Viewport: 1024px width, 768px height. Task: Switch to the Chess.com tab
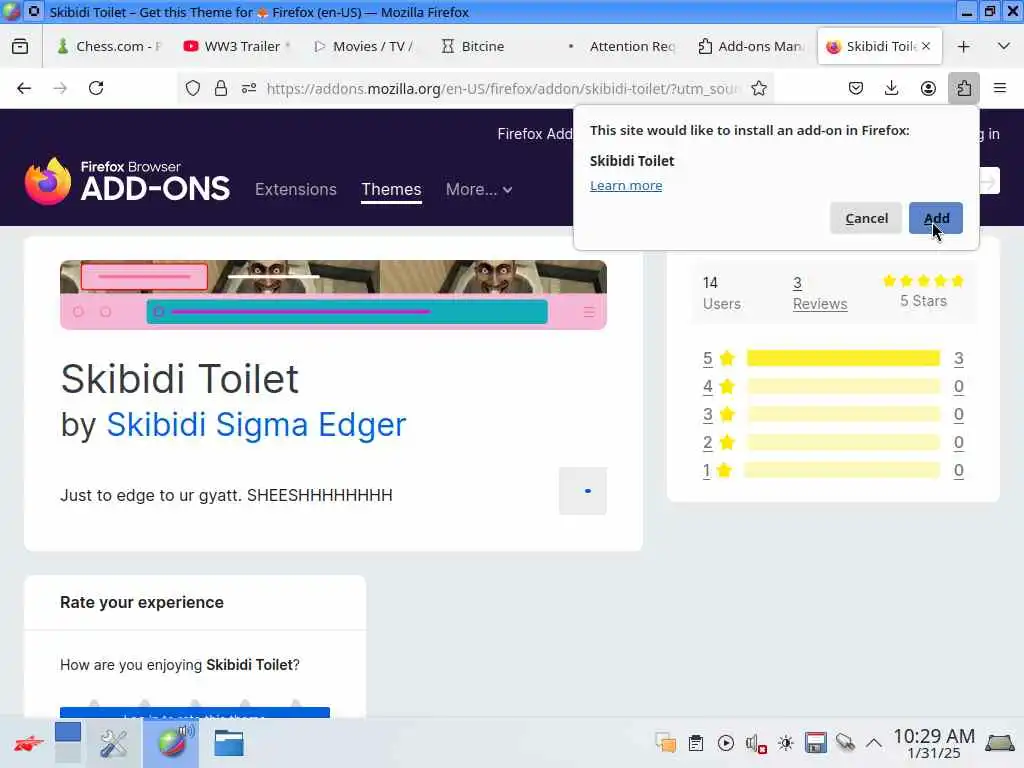[108, 46]
